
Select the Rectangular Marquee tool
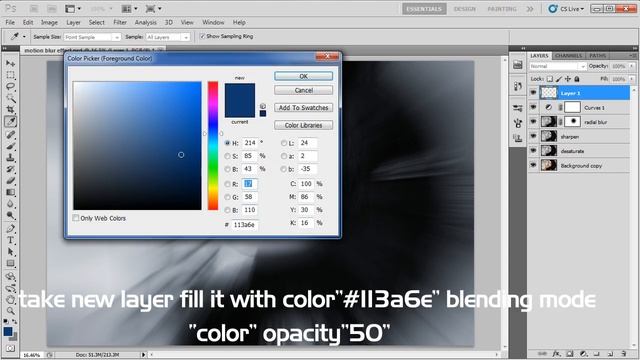tap(11, 75)
